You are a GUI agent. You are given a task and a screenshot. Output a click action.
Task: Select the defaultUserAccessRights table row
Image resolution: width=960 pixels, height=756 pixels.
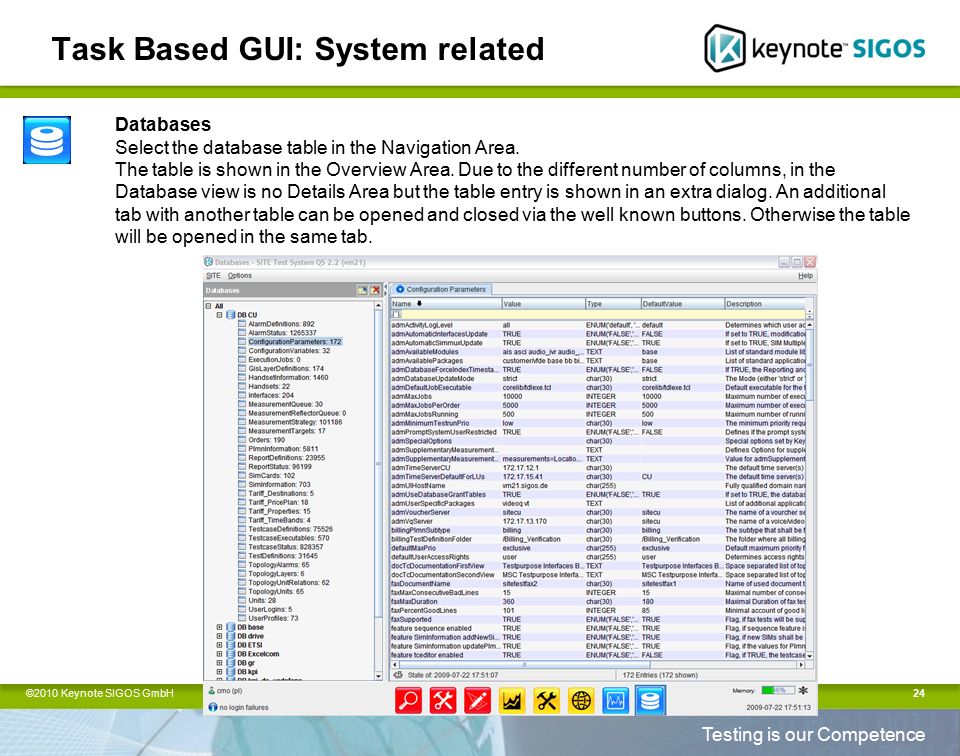coord(598,557)
